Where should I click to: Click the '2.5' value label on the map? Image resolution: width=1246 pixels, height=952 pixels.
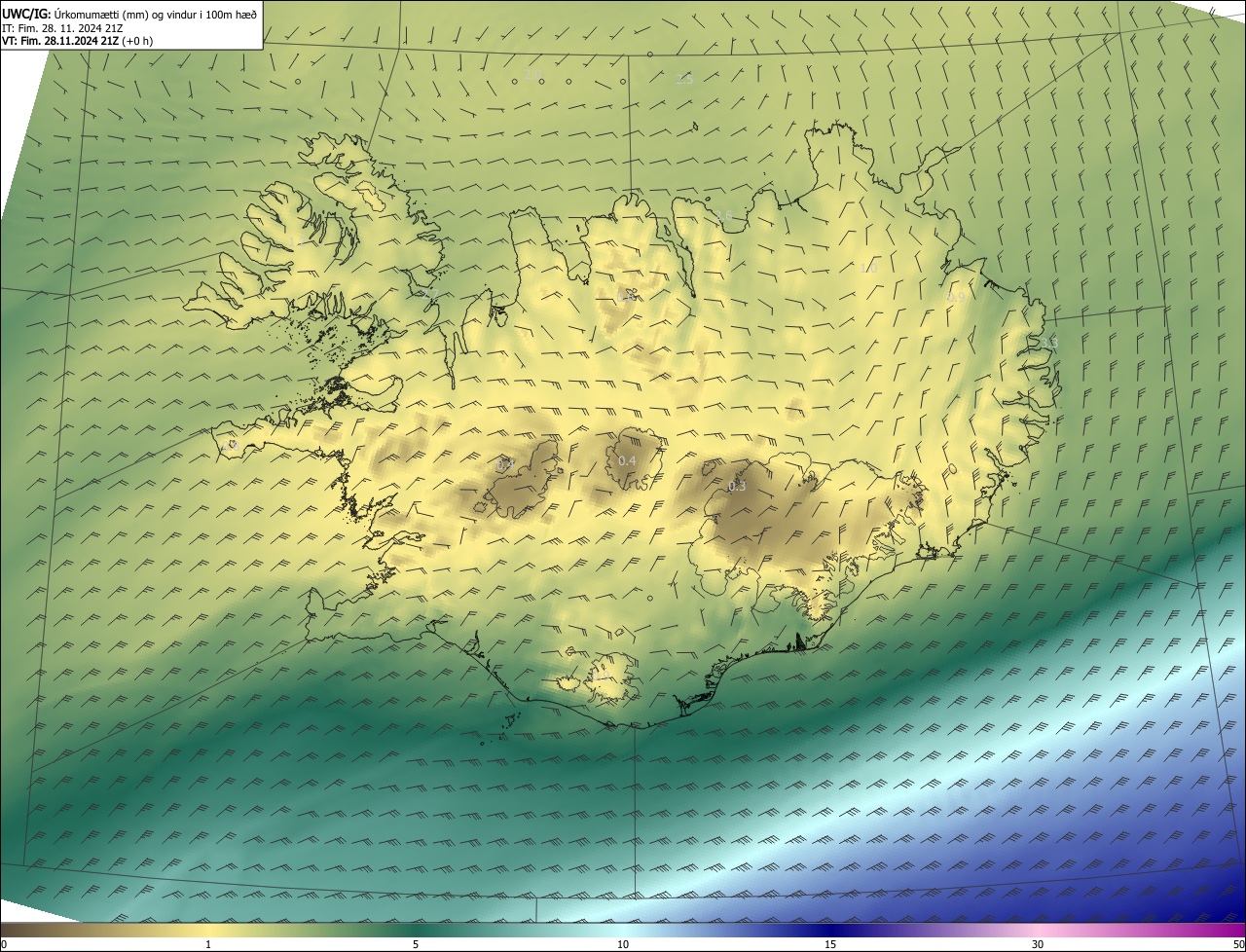point(684,80)
